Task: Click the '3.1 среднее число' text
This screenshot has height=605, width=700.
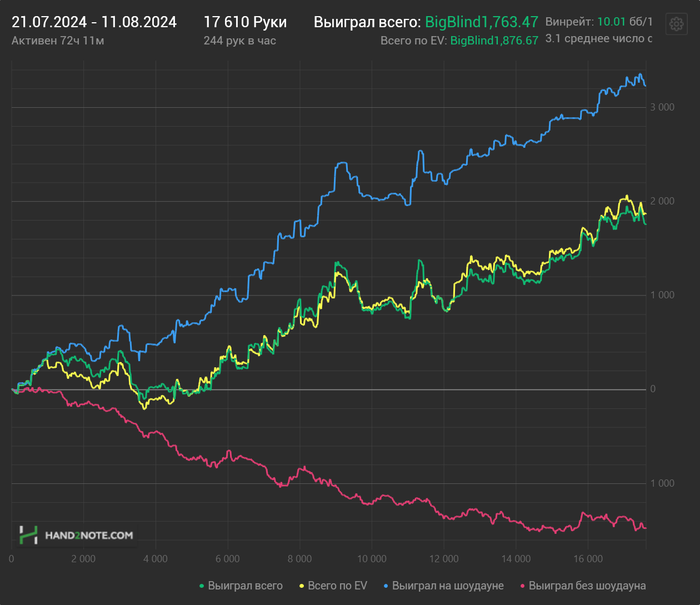Action: (598, 39)
